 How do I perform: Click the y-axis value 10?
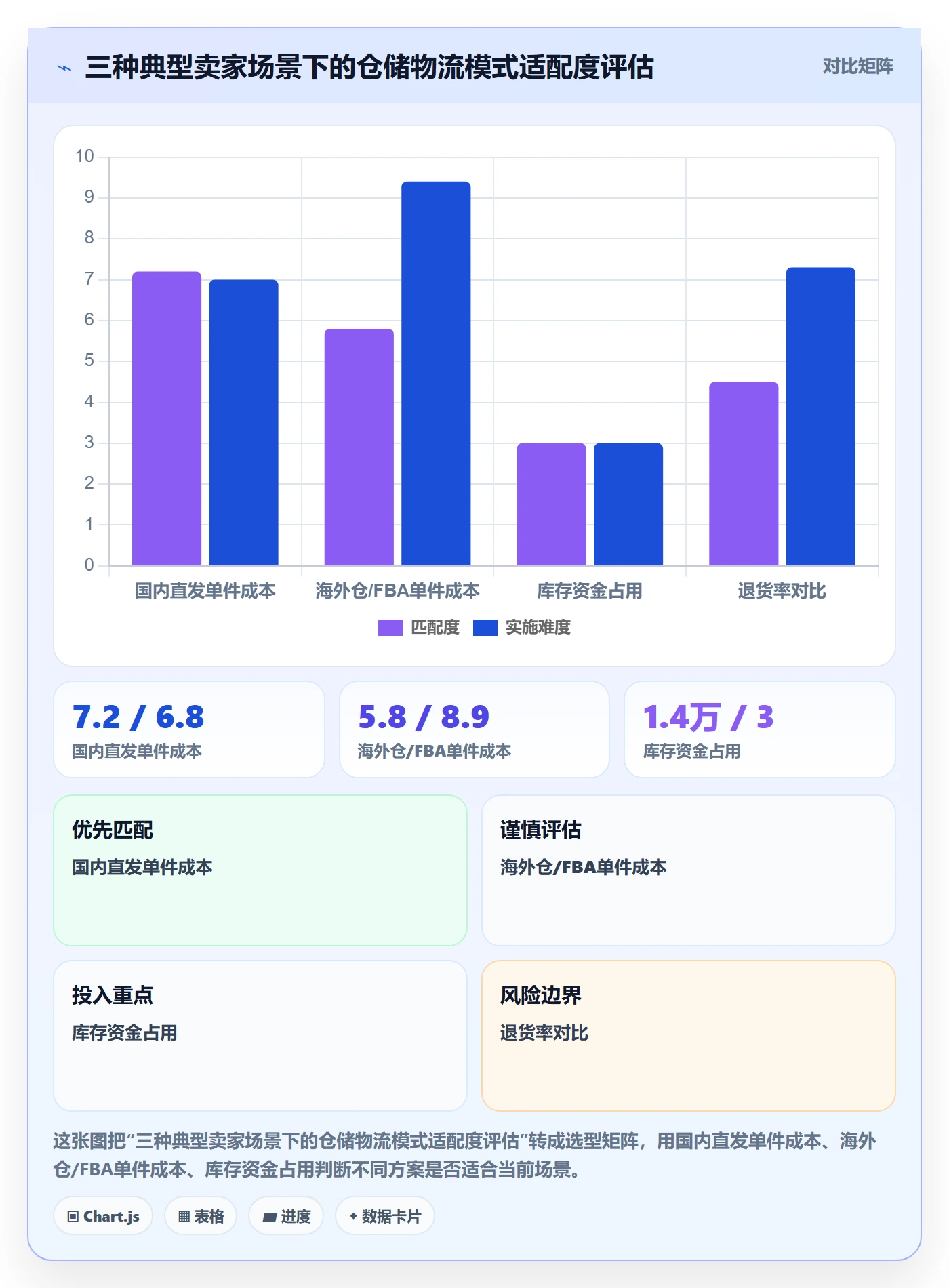pos(85,157)
